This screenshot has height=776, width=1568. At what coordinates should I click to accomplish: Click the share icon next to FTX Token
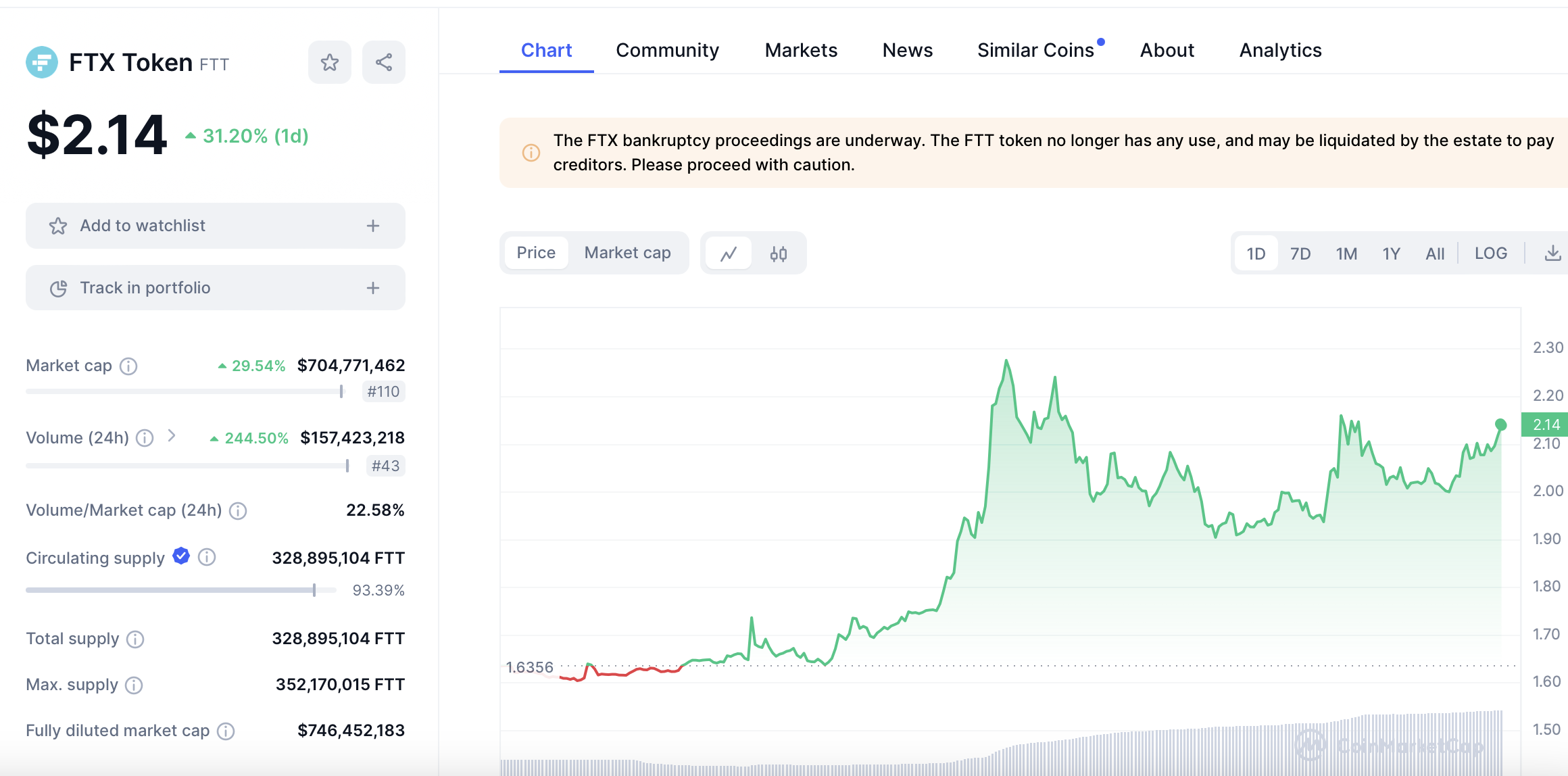(384, 63)
